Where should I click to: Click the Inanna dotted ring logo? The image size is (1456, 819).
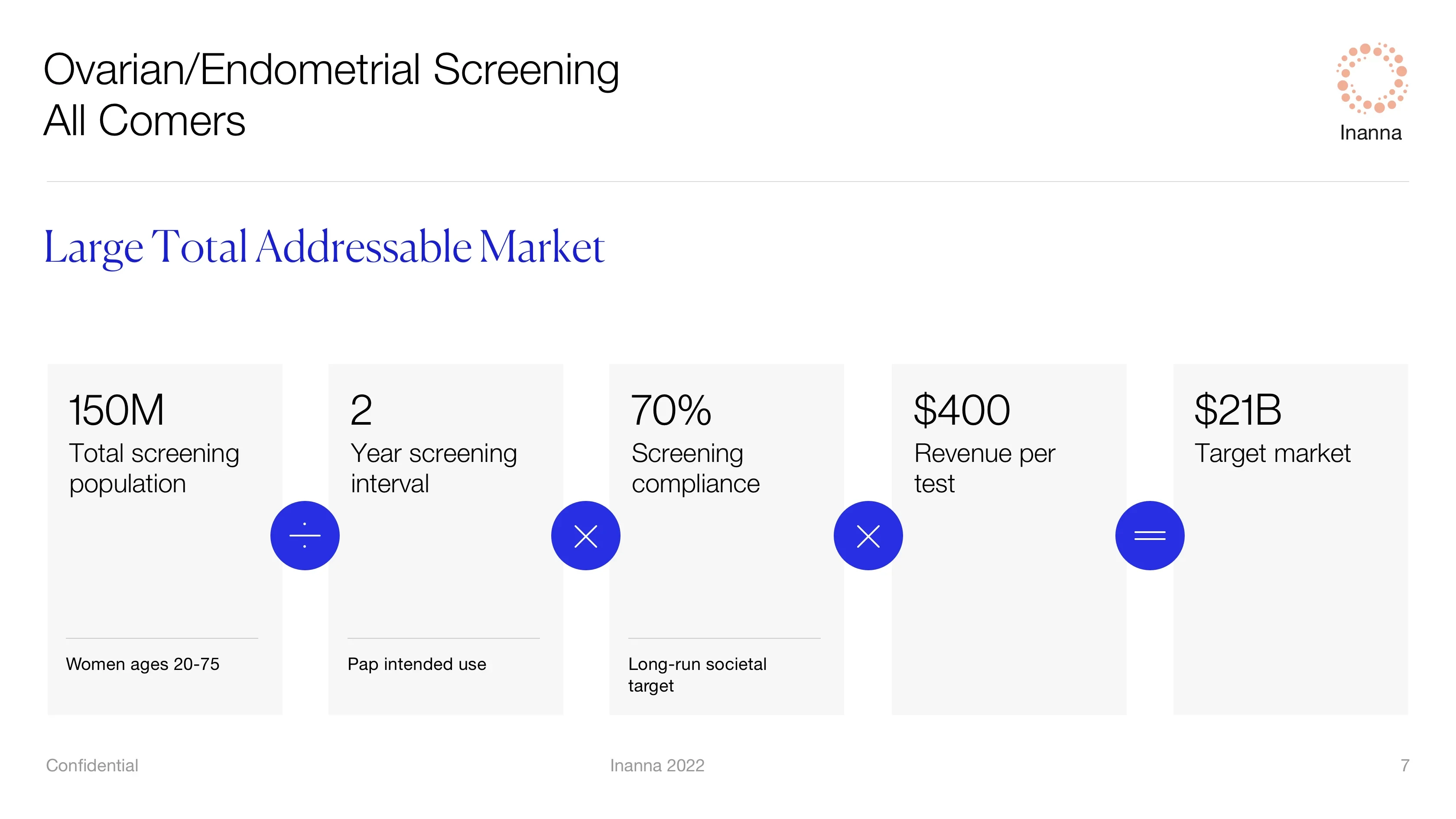(x=1372, y=78)
